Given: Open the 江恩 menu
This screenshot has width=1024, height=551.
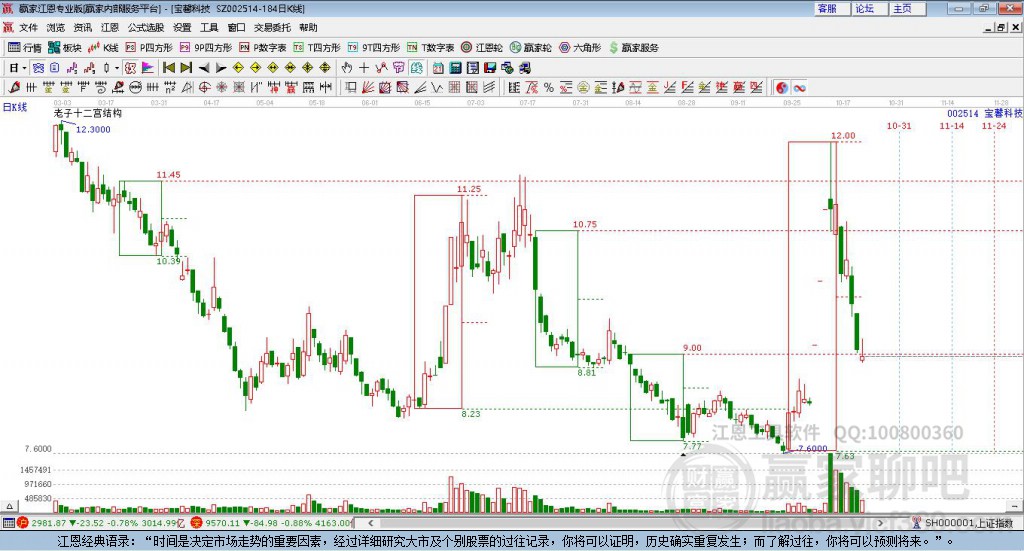Looking at the screenshot, I should click(110, 28).
